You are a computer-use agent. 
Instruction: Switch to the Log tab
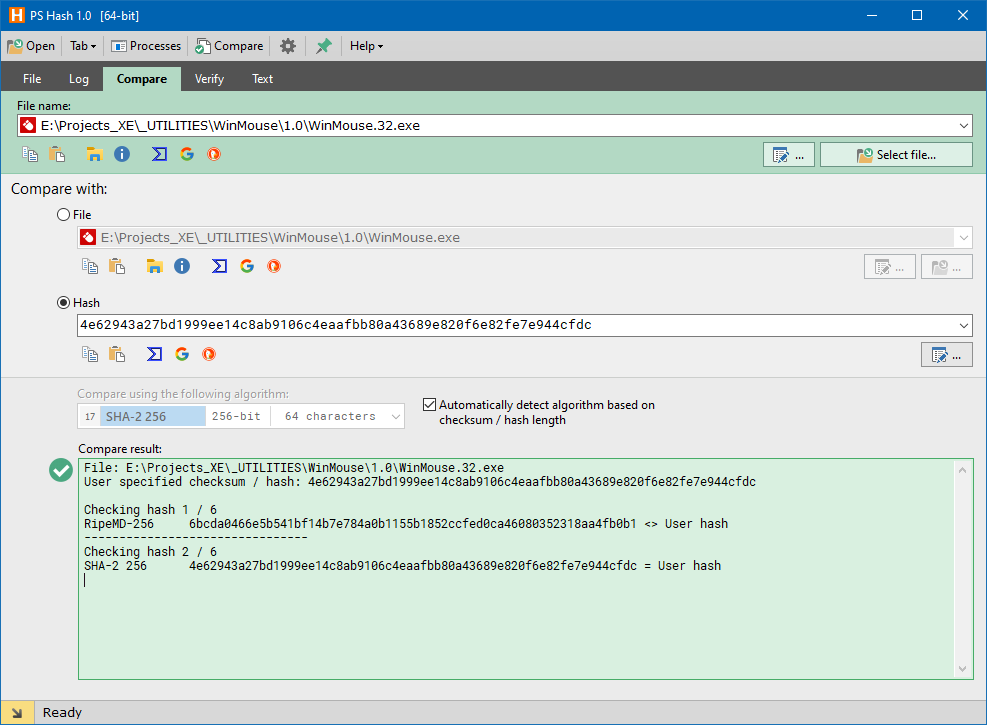pos(79,79)
